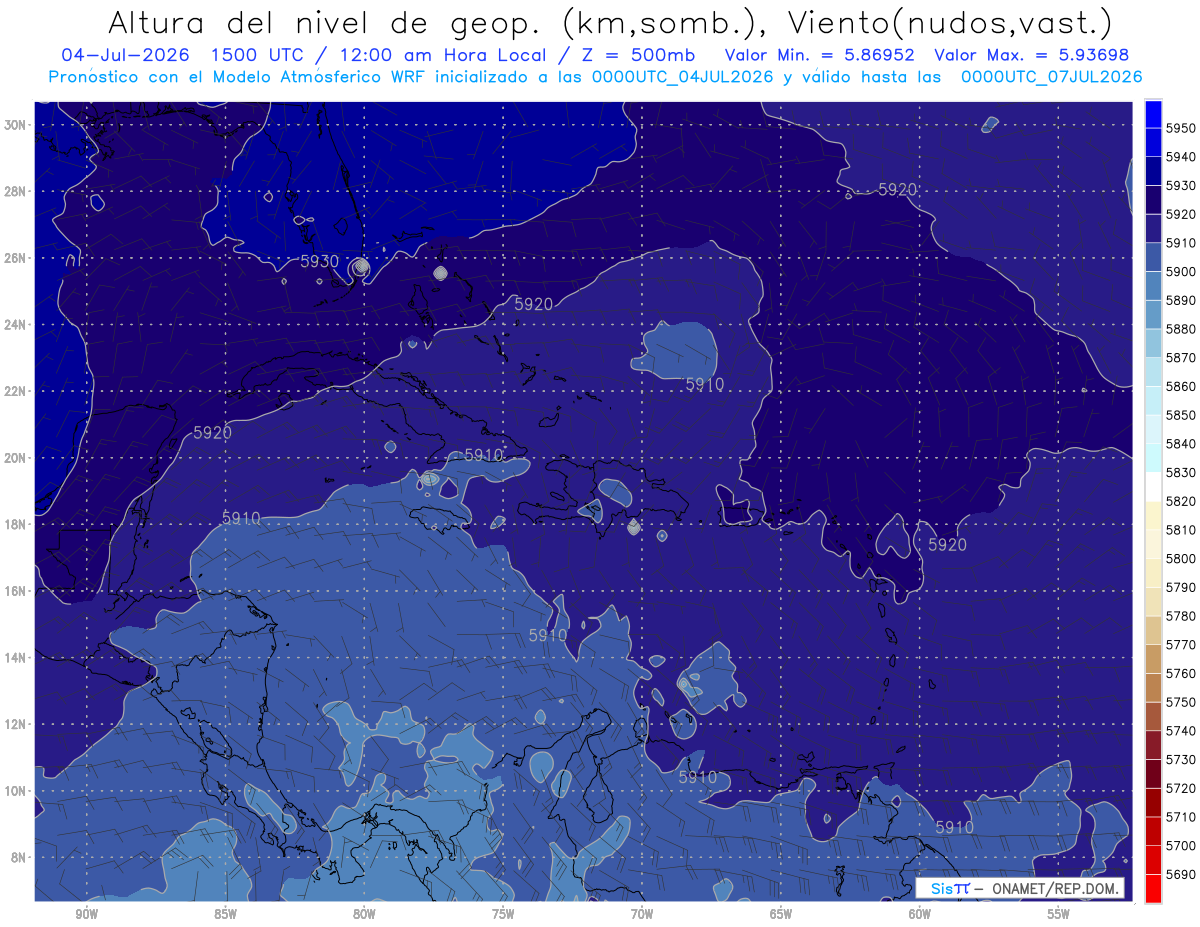Screen dimensions: 1200x927
Task: Click the 14N latitude label
Action: tap(15, 657)
